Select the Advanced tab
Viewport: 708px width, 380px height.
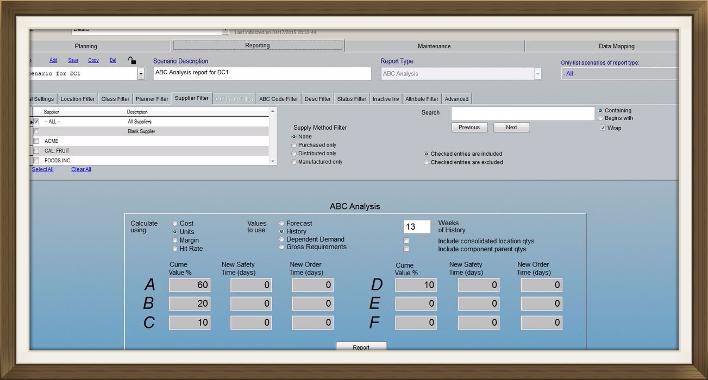(x=456, y=99)
